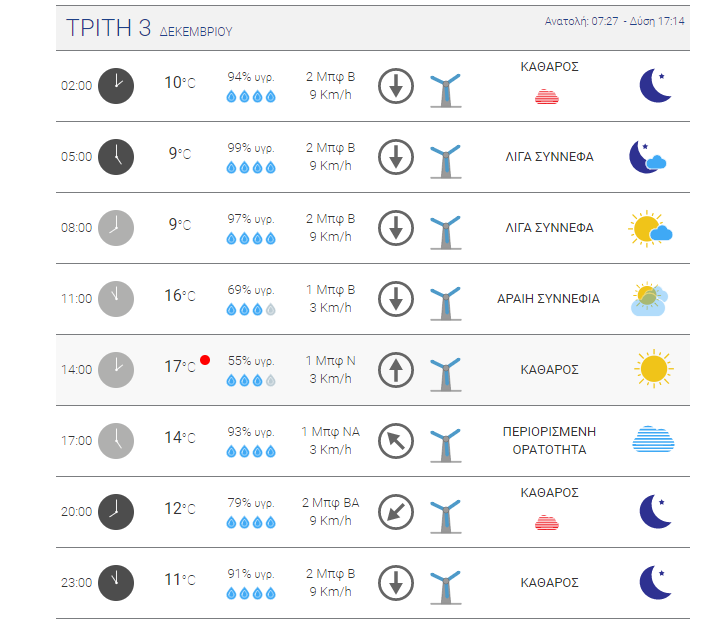Click the clear sun icon at 14:00

[x=654, y=369]
